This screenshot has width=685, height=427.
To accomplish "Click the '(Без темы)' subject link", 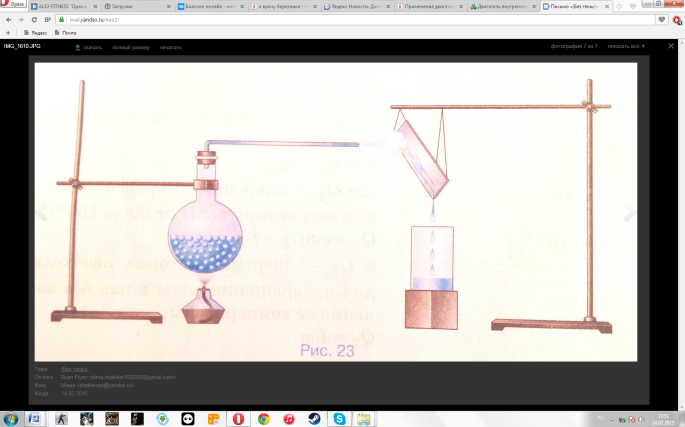I will [74, 369].
